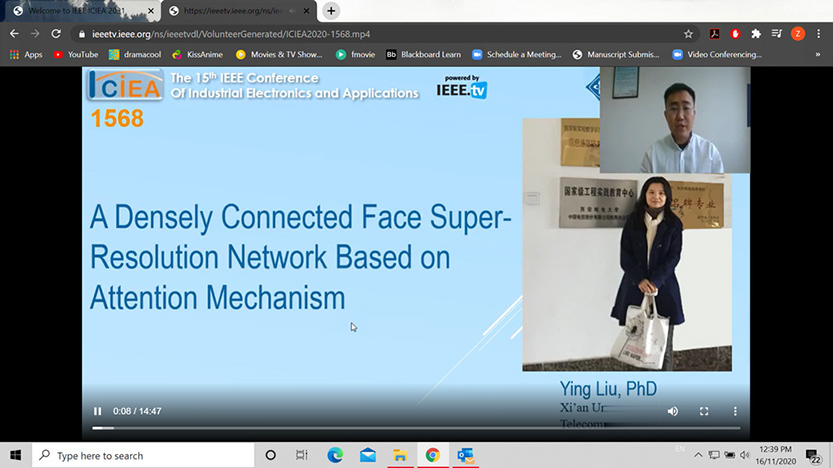The height and width of the screenshot is (468, 833).
Task: Open video player more options menu
Action: coord(735,411)
